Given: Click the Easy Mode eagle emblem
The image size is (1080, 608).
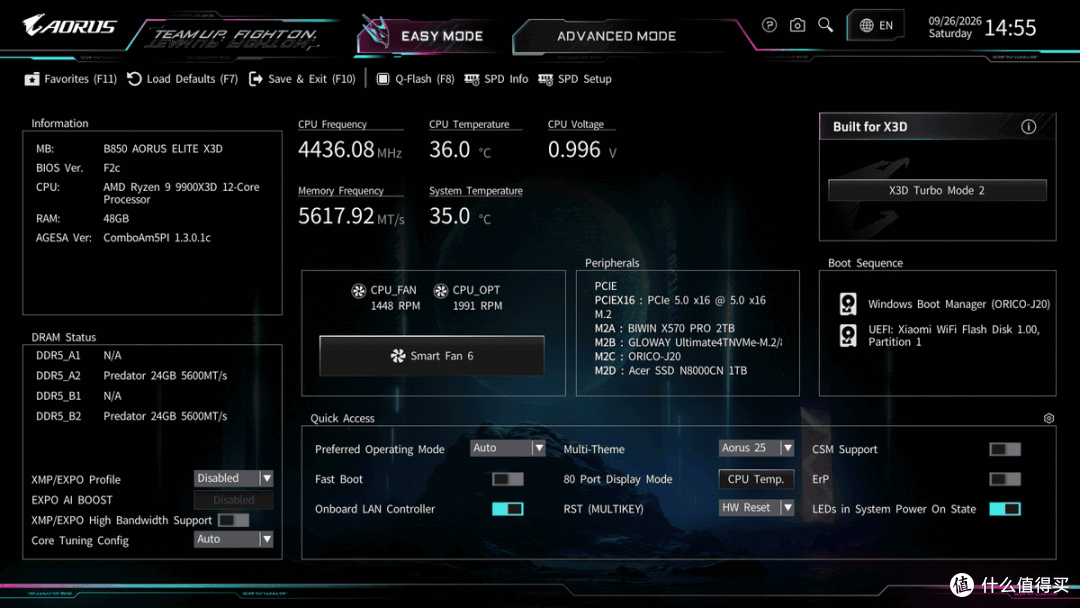Looking at the screenshot, I should (x=376, y=32).
